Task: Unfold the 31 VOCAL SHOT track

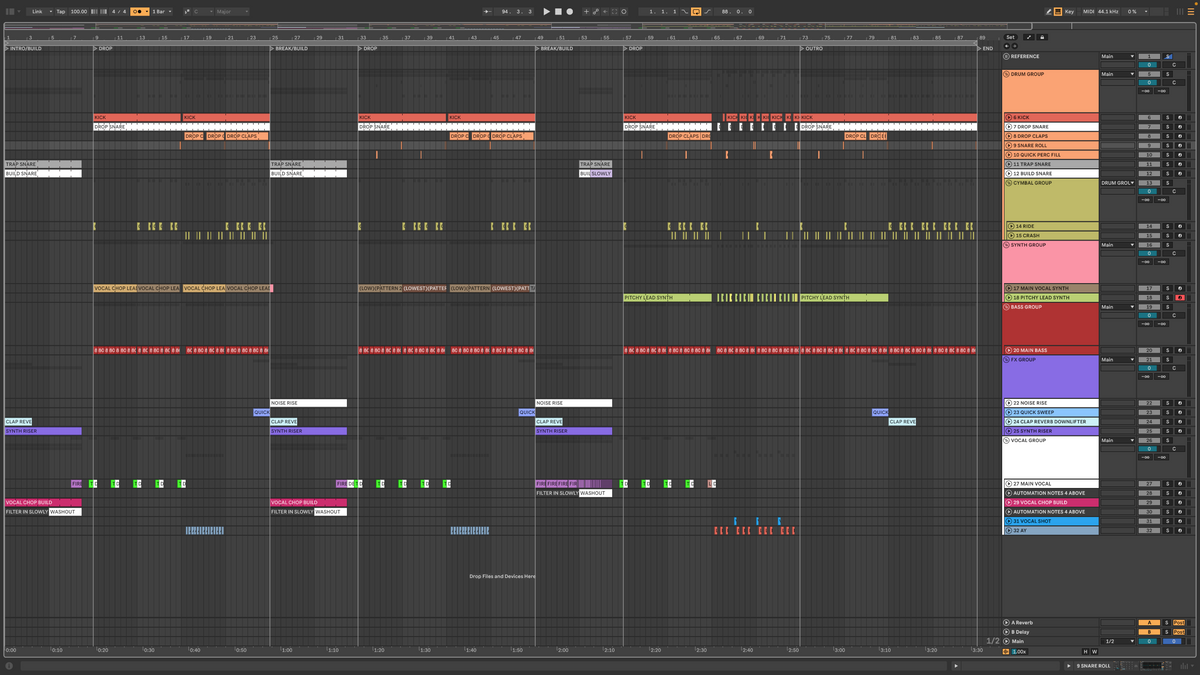Action: point(1010,521)
